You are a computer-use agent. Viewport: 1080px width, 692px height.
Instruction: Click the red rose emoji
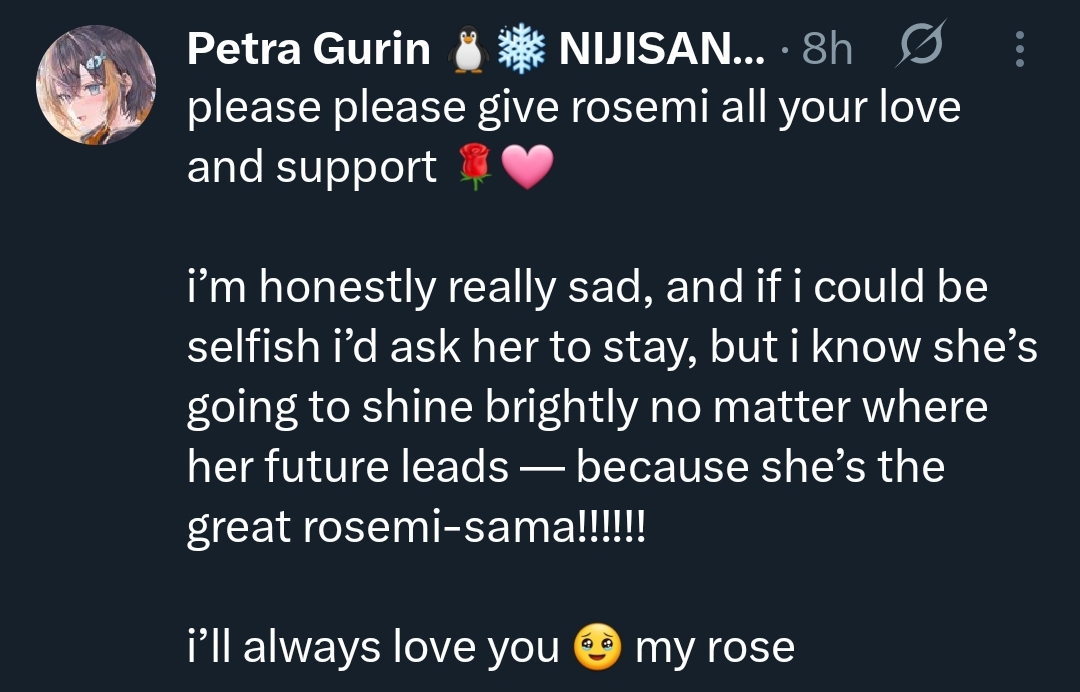[x=474, y=166]
